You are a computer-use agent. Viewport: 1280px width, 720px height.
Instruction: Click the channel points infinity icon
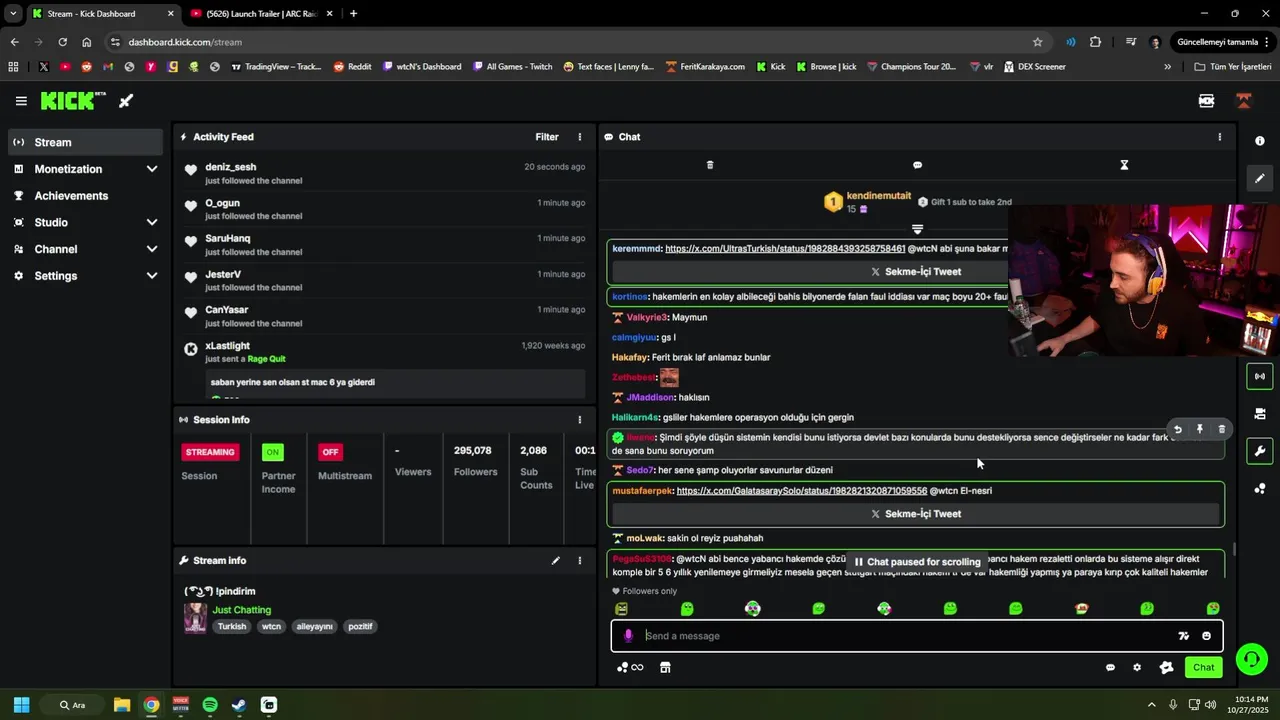point(630,667)
